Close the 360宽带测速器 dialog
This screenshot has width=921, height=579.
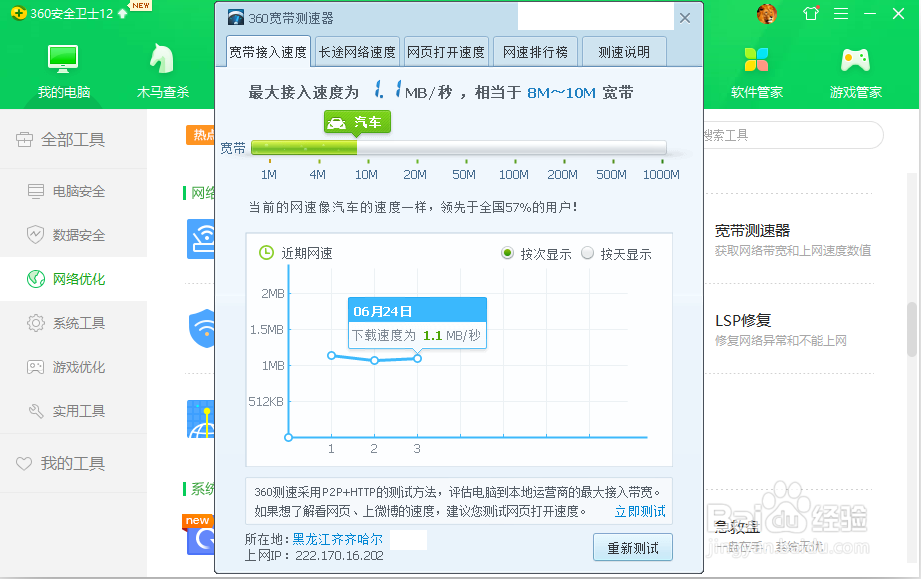pos(685,18)
